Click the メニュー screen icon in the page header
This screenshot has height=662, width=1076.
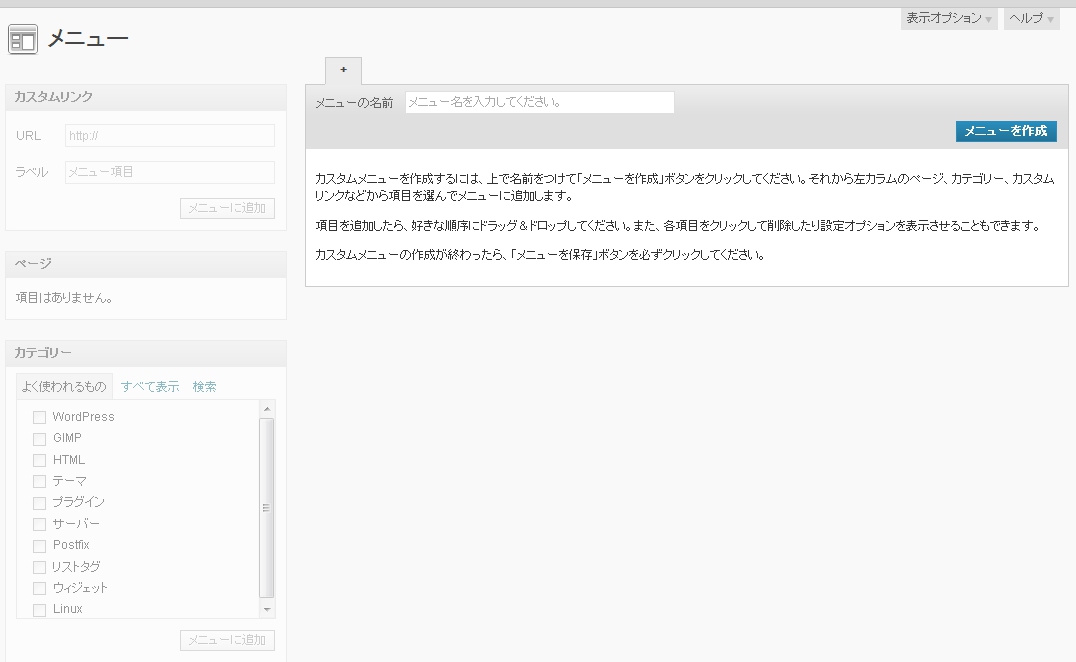click(x=22, y=39)
